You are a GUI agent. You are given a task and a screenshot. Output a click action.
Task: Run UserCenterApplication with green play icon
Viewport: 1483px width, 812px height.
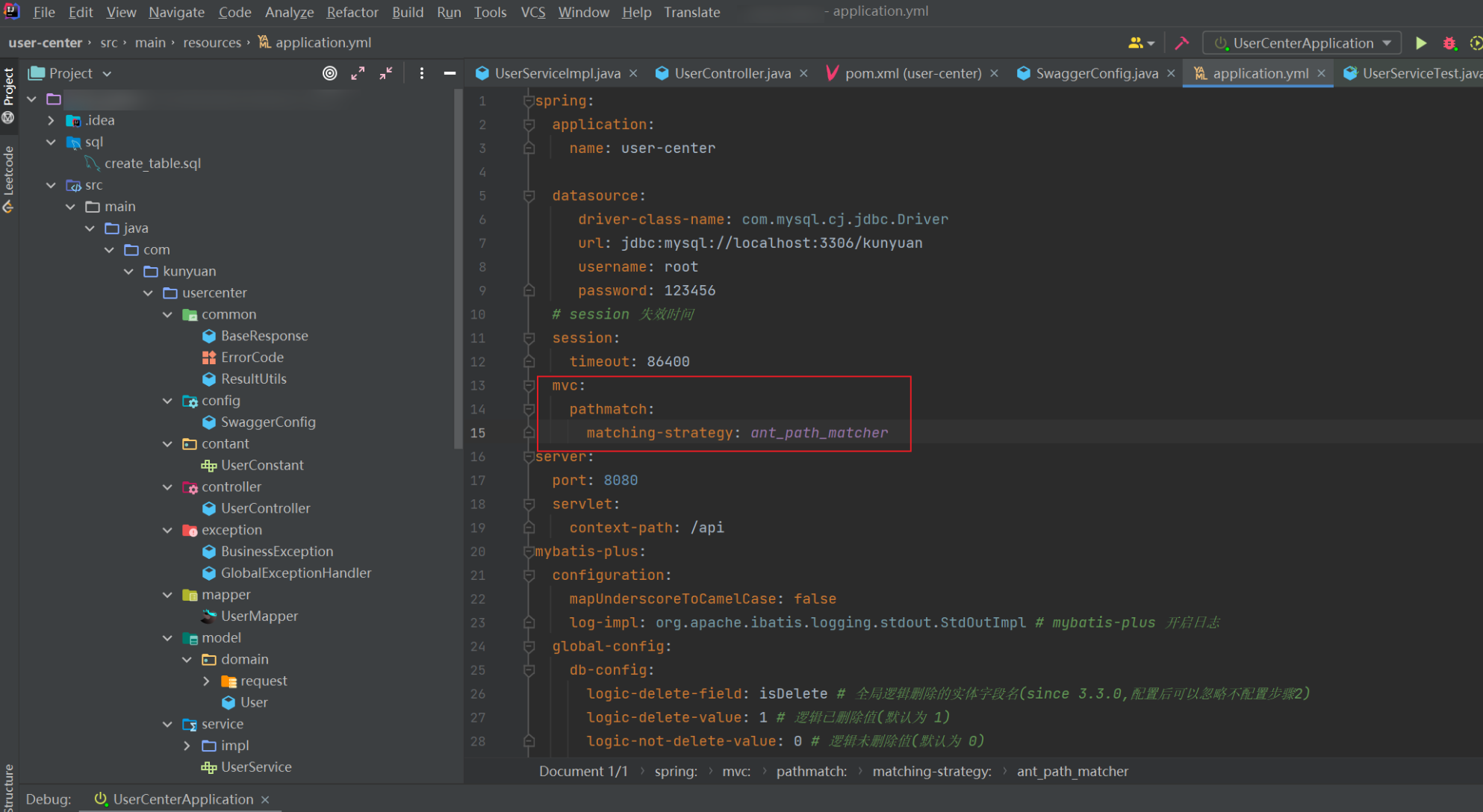(x=1420, y=43)
